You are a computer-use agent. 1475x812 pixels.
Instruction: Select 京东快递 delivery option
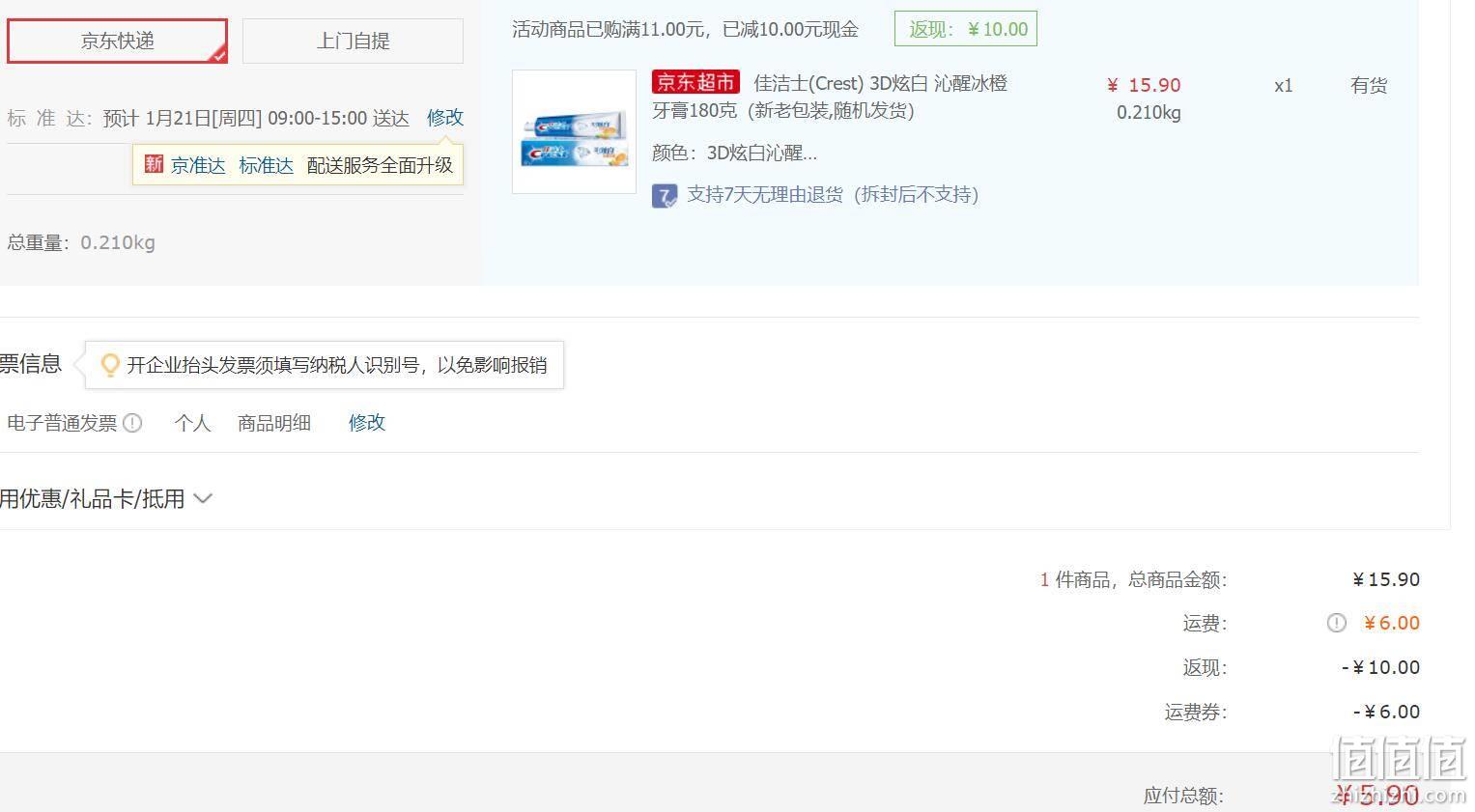click(x=117, y=42)
